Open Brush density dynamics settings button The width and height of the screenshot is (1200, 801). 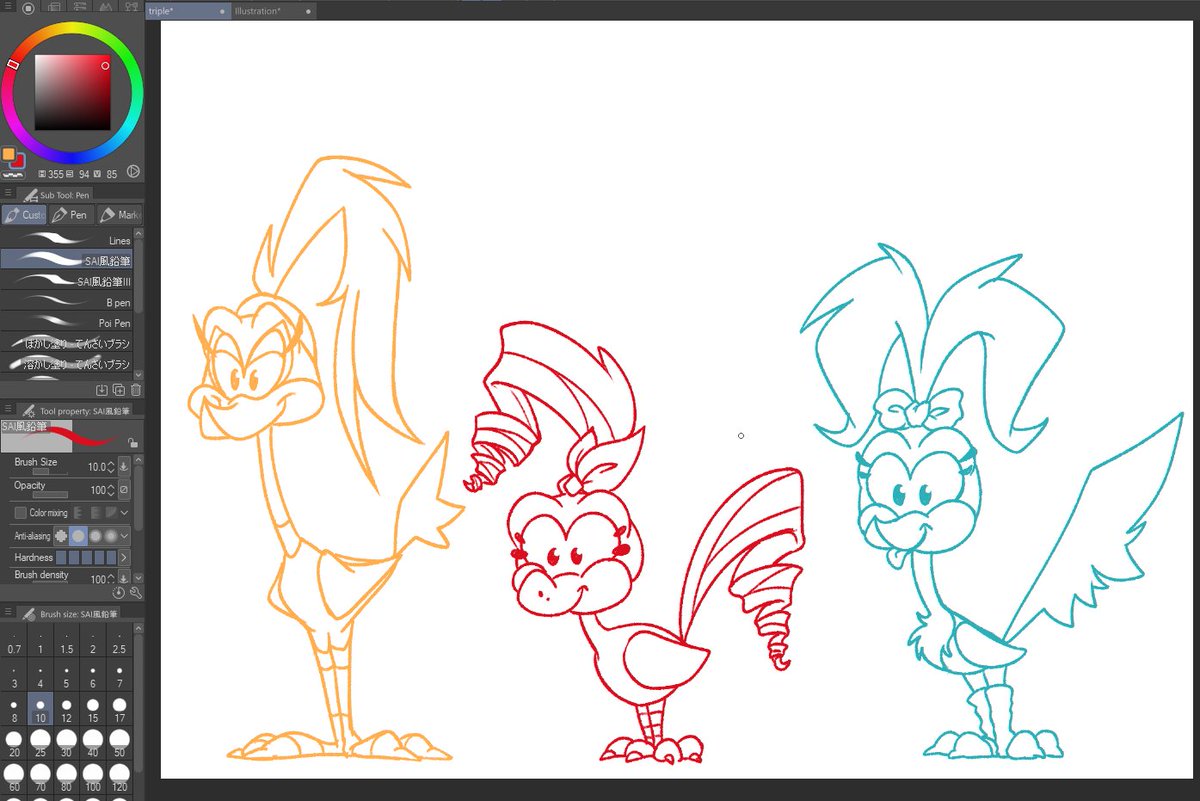click(x=124, y=578)
